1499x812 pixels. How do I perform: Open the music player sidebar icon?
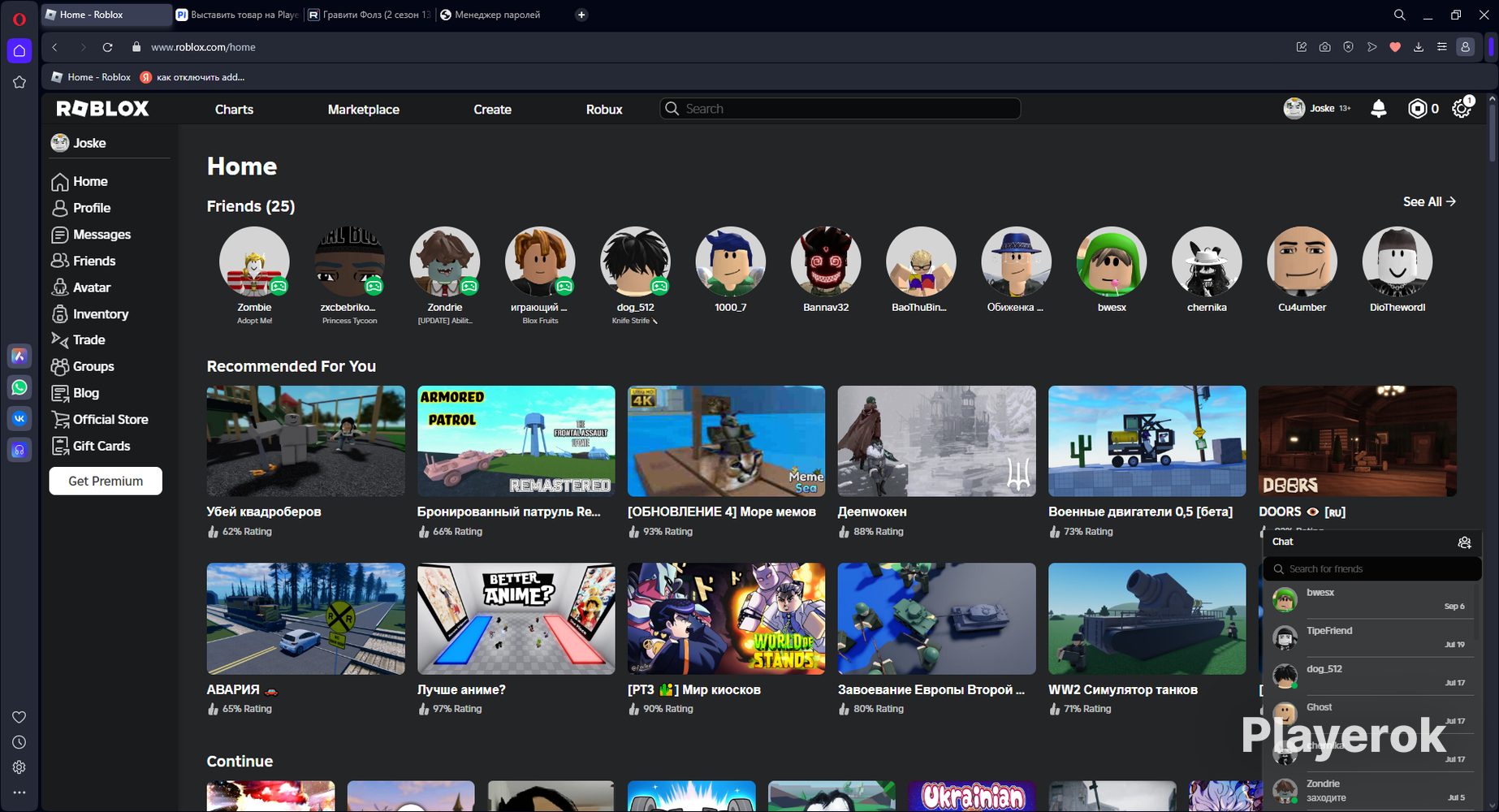click(19, 450)
